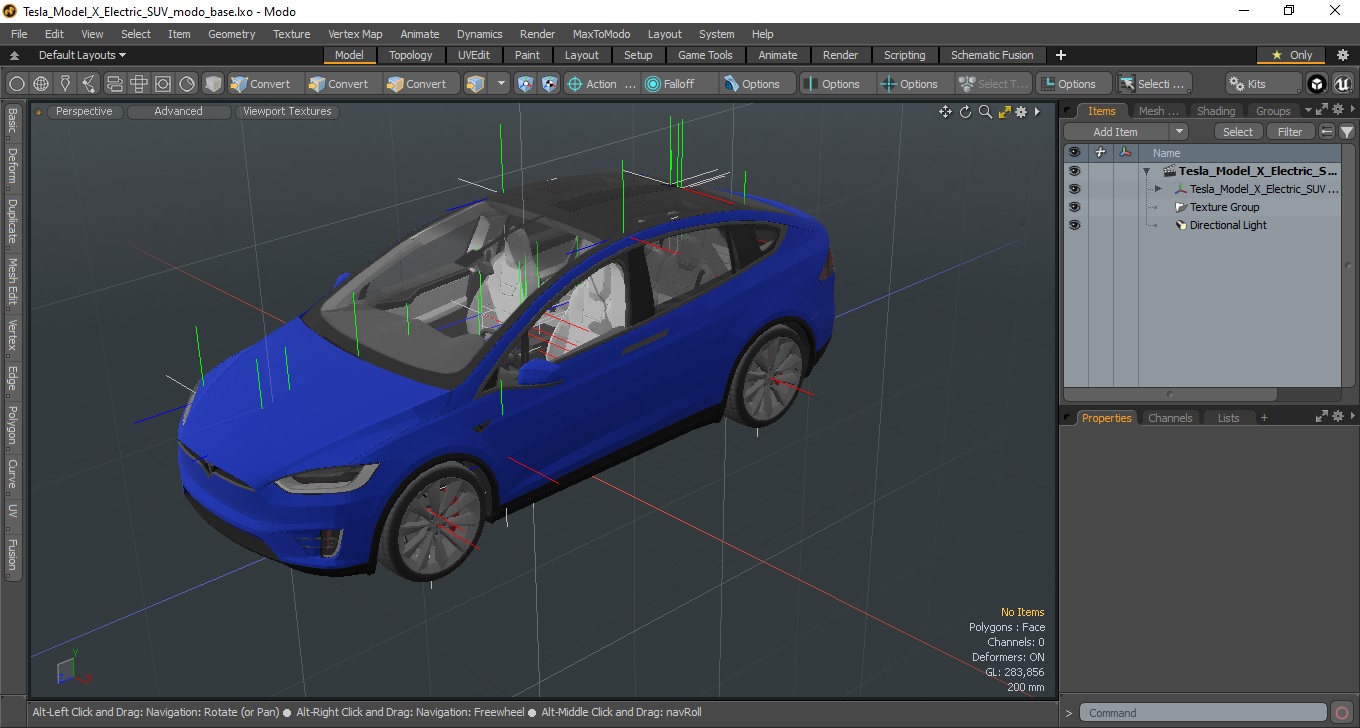Click the cube with arrow icon
This screenshot has height=728, width=1360.
[476, 84]
